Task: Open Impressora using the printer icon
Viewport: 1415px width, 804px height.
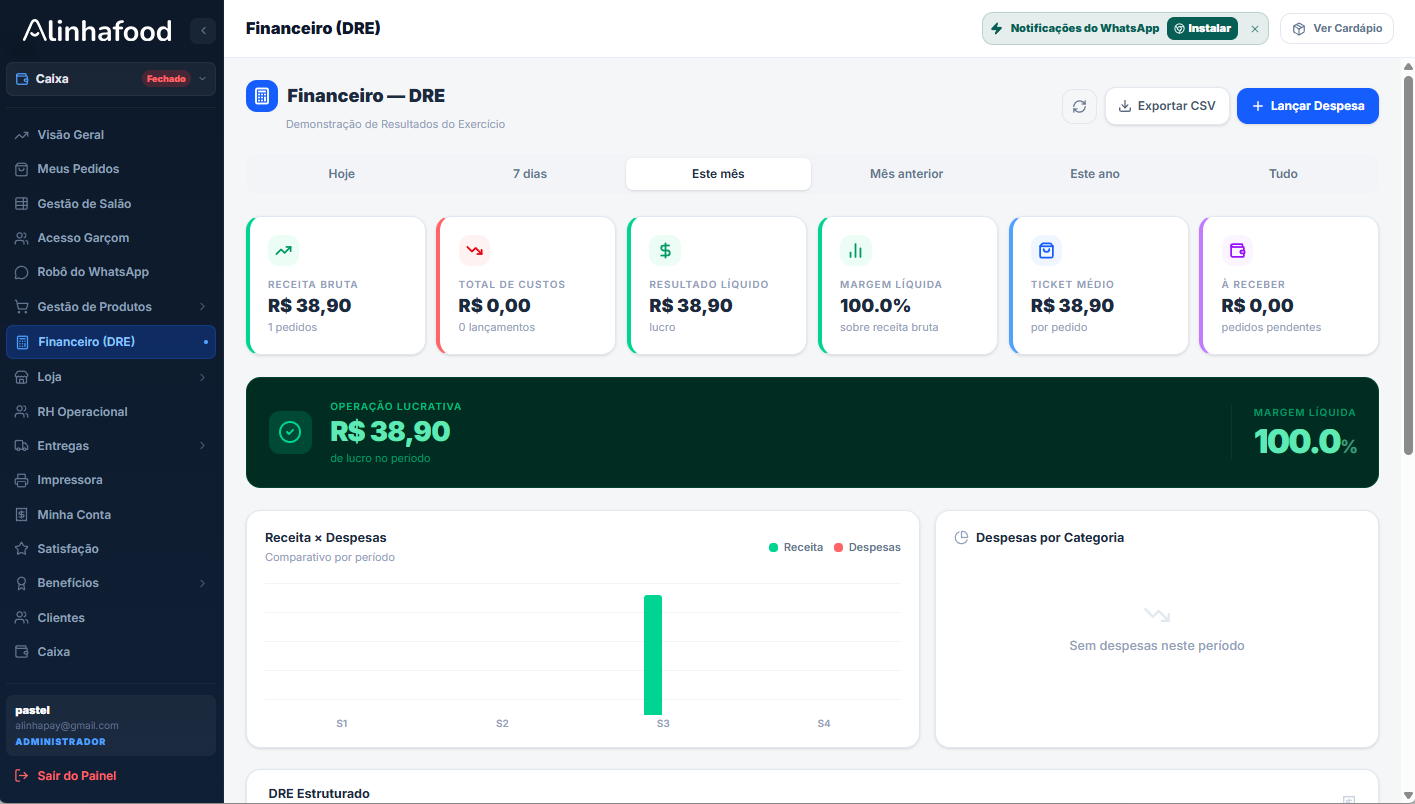Action: click(x=23, y=479)
